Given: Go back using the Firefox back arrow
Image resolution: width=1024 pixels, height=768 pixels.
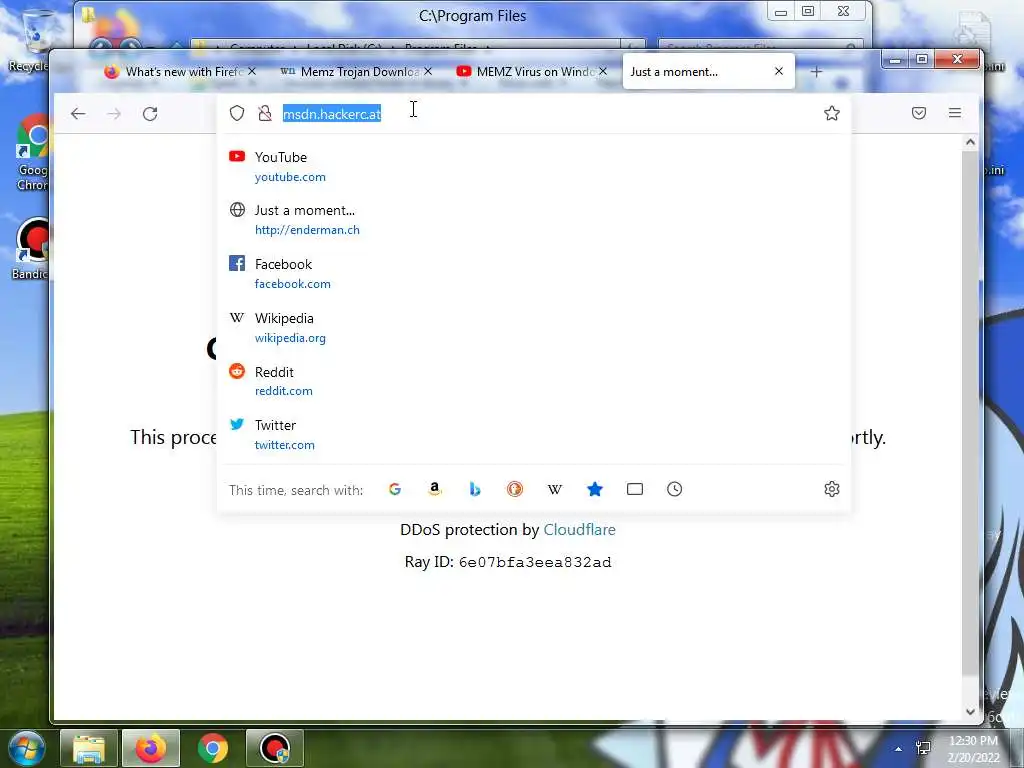Looking at the screenshot, I should tap(78, 114).
